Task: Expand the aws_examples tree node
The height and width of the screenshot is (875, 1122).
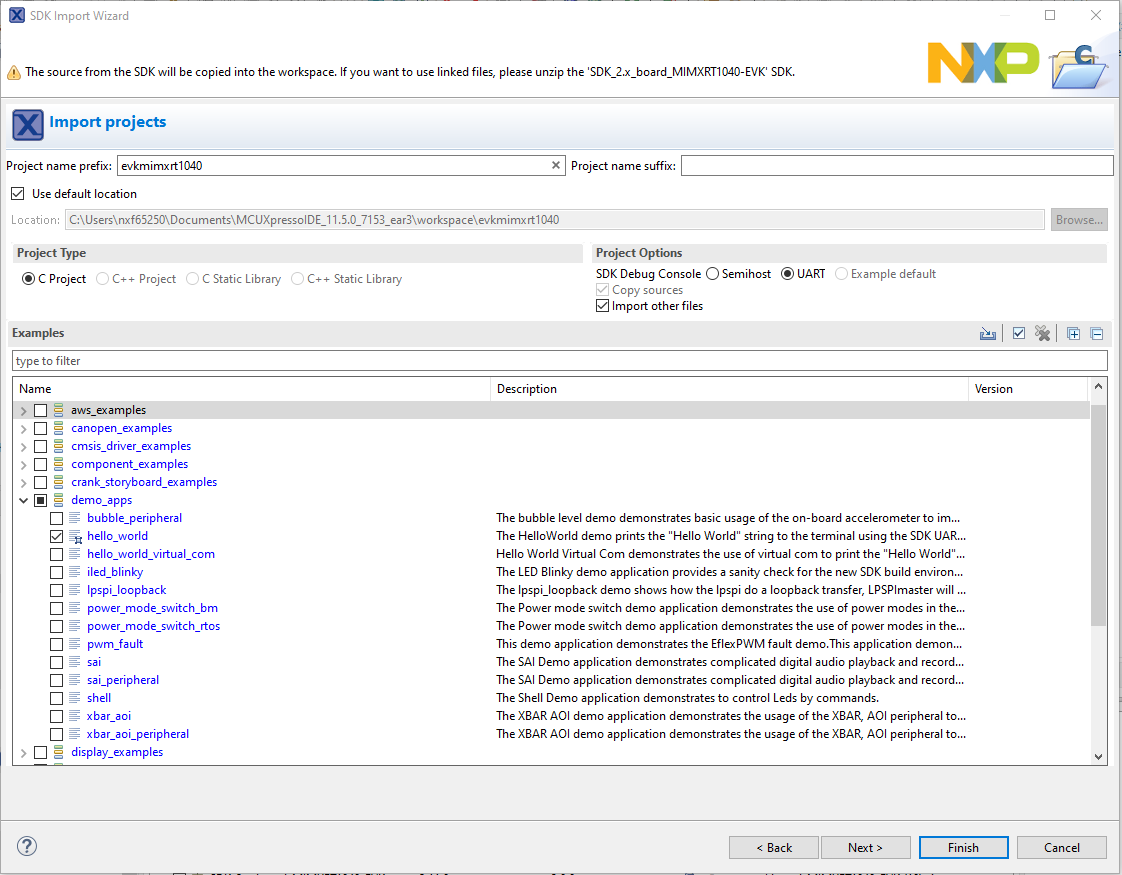Action: tap(24, 411)
